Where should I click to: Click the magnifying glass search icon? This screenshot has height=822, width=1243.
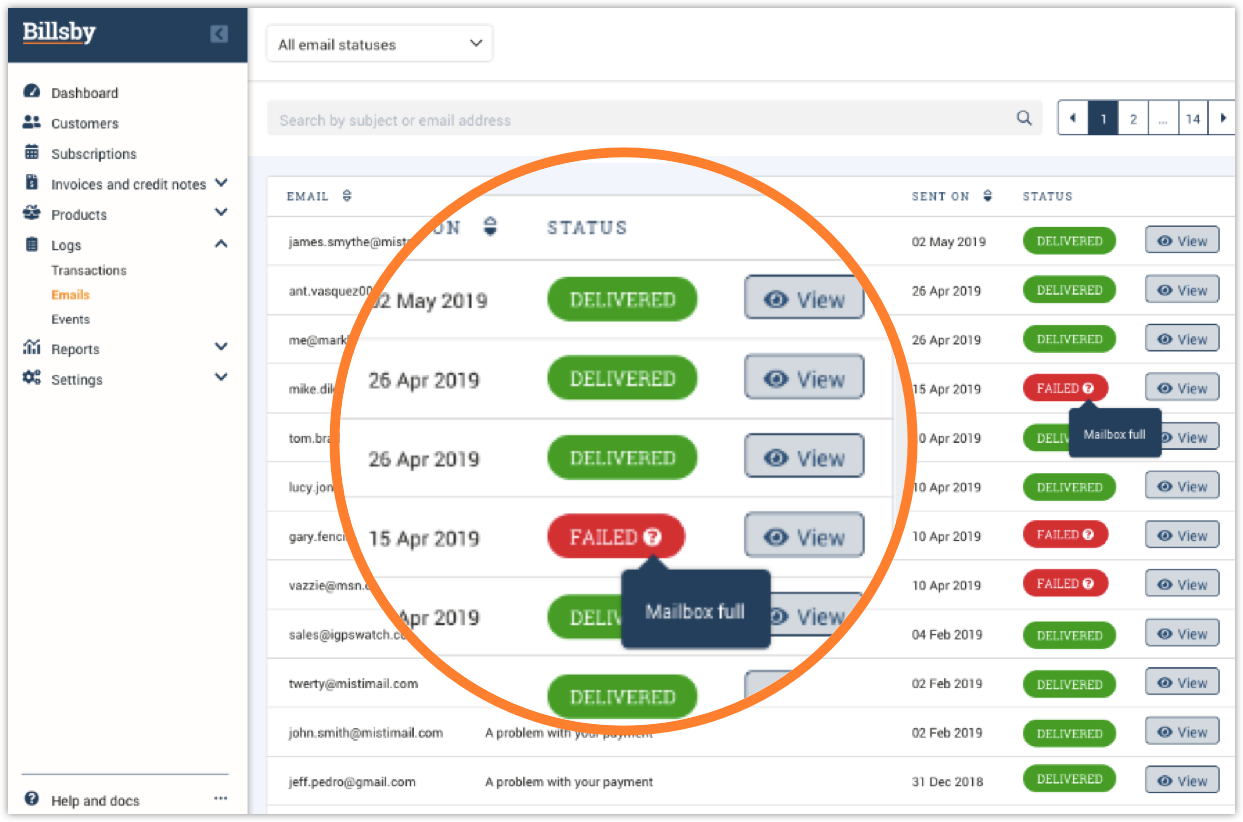[1024, 118]
